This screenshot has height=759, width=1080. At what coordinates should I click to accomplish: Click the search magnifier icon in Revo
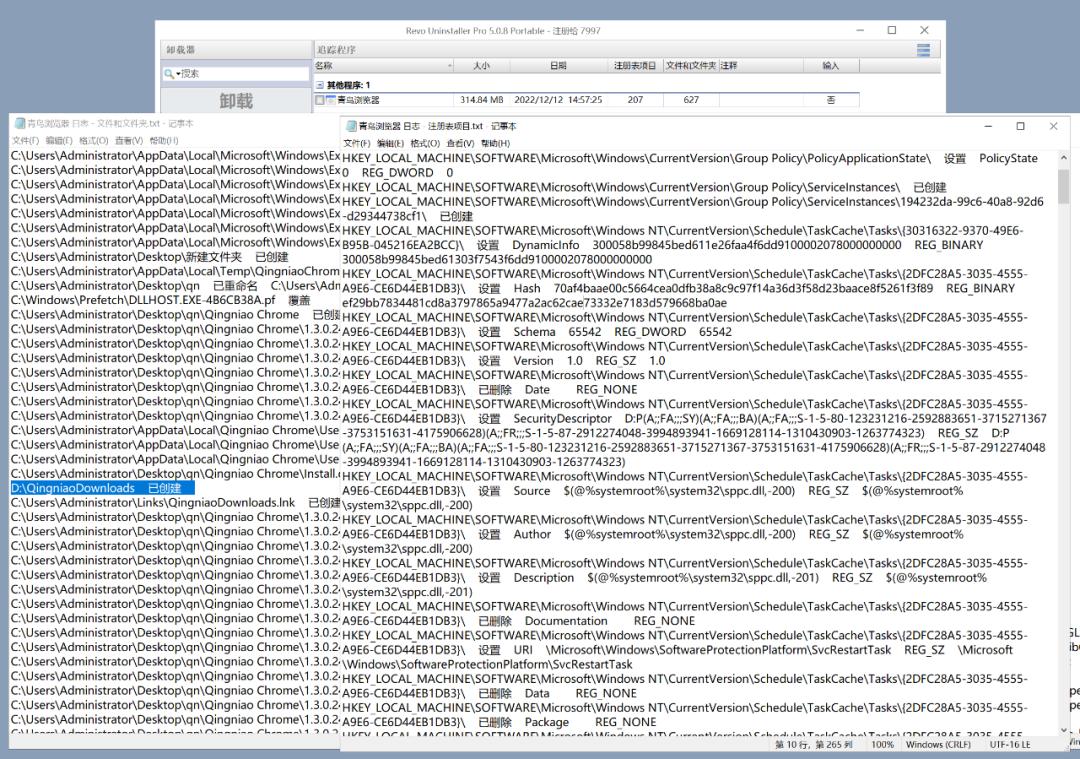(x=169, y=73)
